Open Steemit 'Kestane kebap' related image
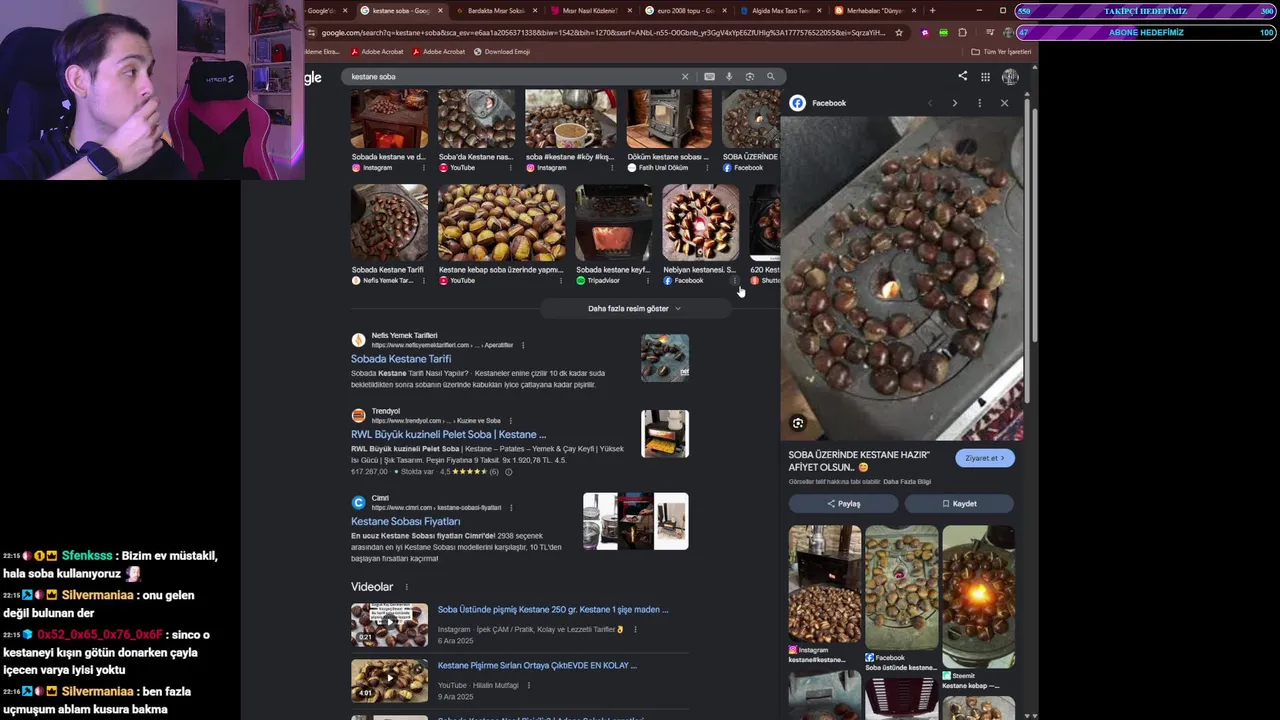Viewport: 1280px width, 720px height. click(978, 596)
